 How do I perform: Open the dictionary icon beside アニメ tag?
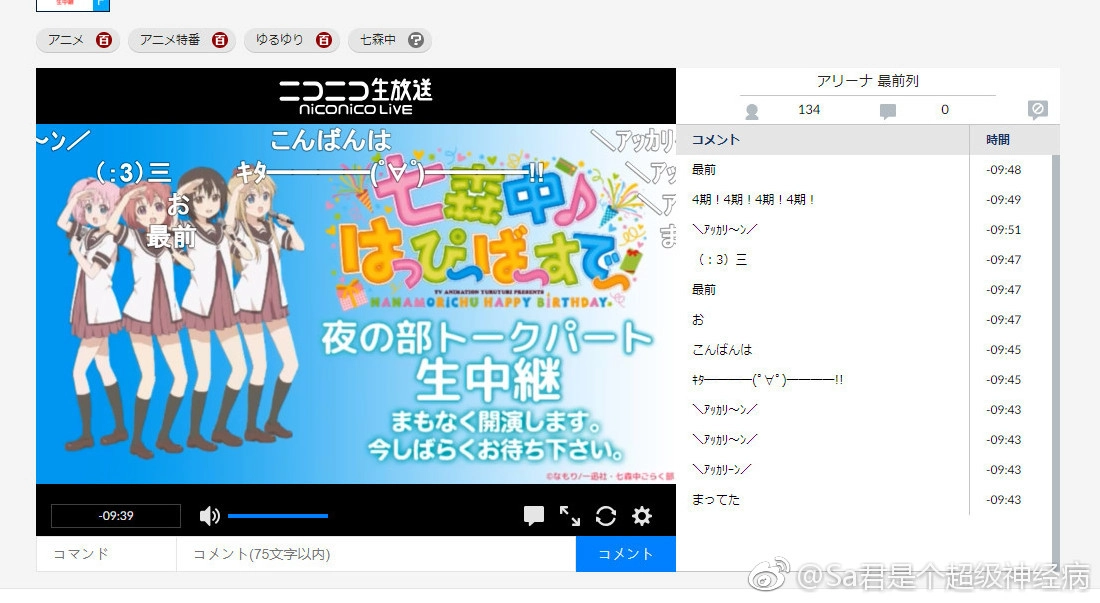pos(103,40)
